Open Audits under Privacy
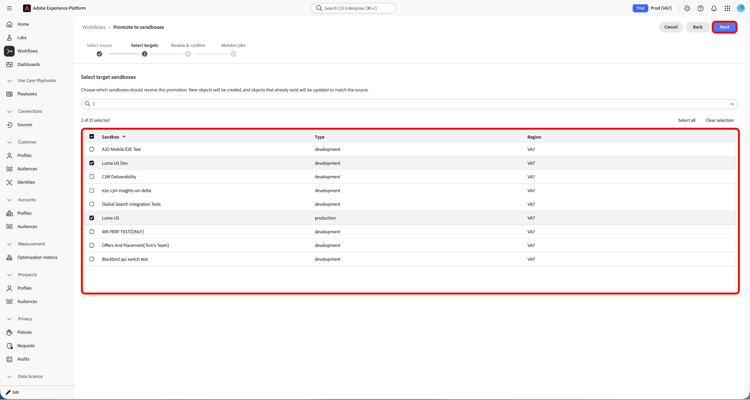This screenshot has height=400, width=750. tap(23, 359)
